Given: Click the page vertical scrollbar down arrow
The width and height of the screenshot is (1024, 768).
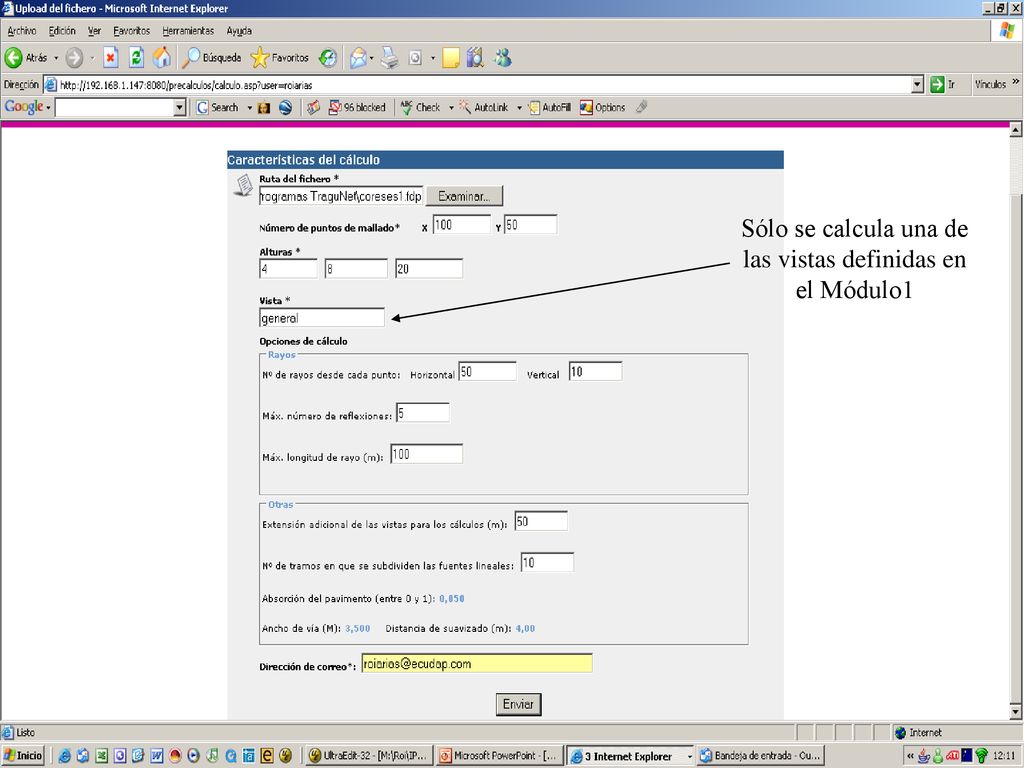Looking at the screenshot, I should tap(1016, 712).
